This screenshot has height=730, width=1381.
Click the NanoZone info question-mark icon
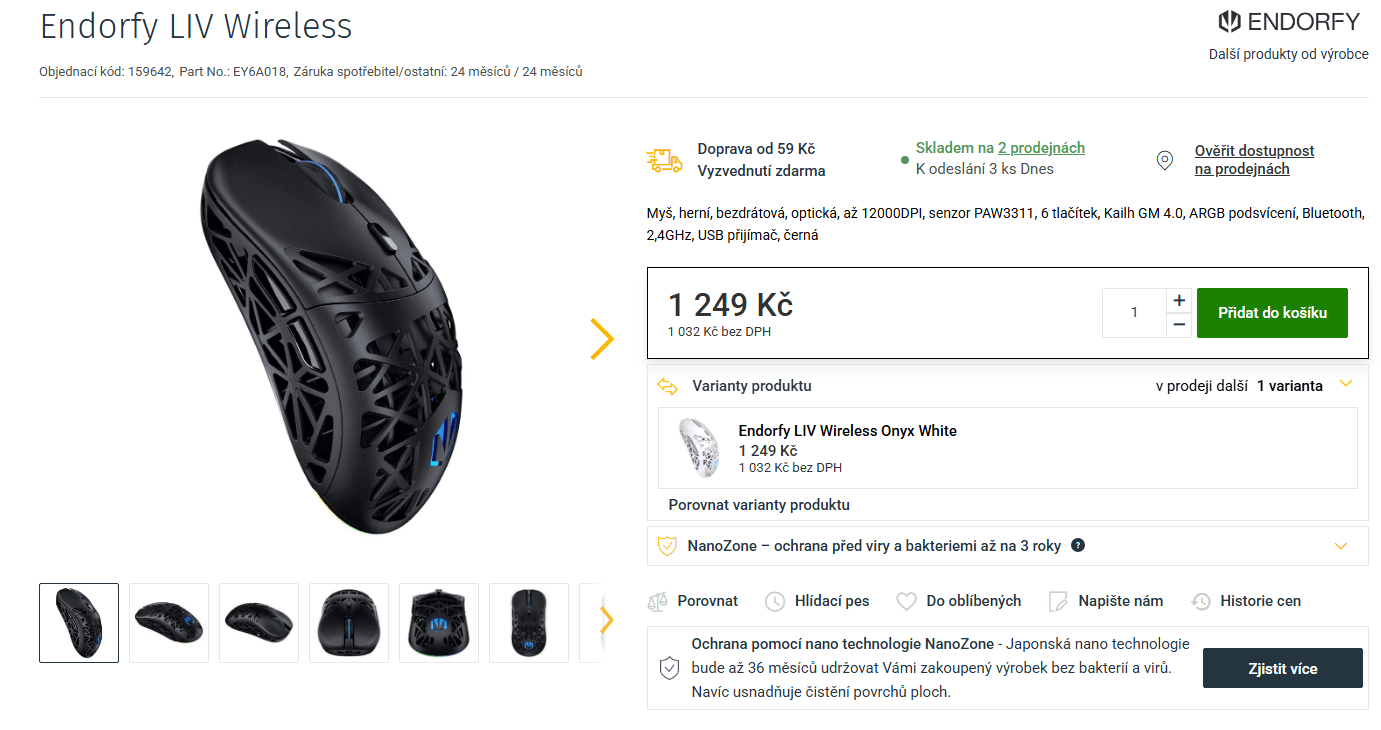[1078, 545]
